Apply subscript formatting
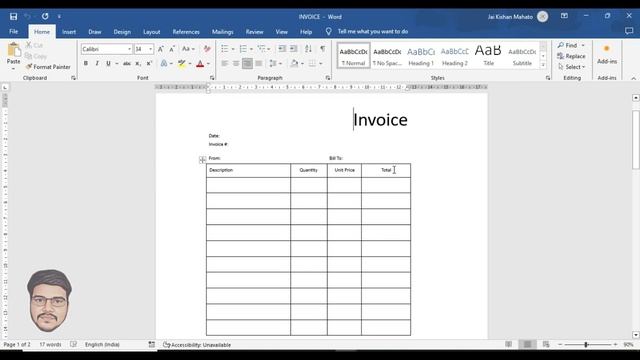 pos(138,63)
